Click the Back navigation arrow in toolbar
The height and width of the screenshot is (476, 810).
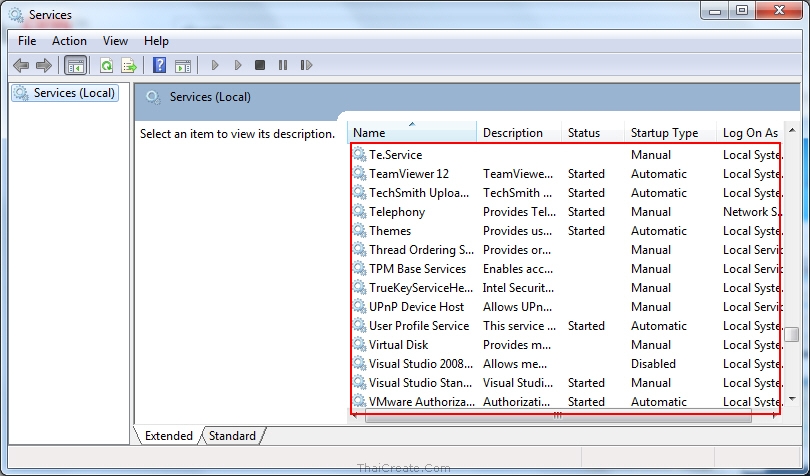[21, 66]
